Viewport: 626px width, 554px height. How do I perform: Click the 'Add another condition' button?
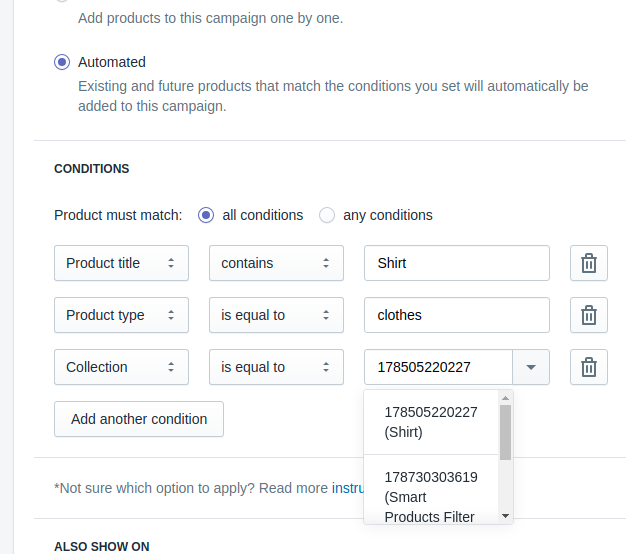coord(139,419)
